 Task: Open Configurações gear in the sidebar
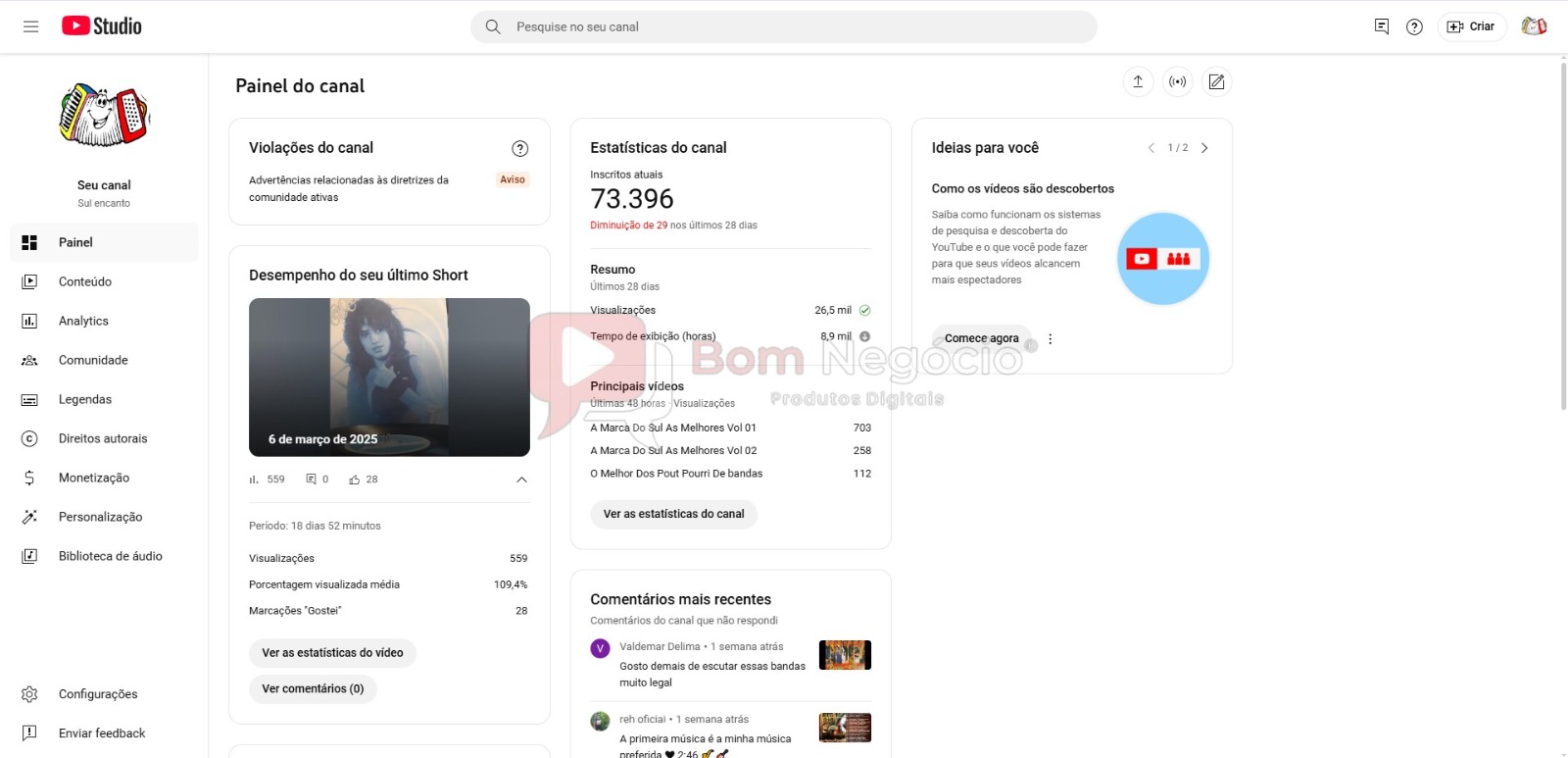tap(104, 693)
